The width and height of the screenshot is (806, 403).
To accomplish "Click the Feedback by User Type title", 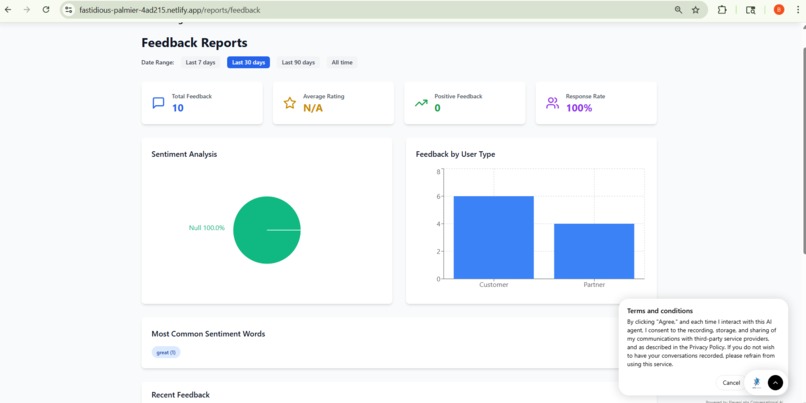I will (x=455, y=154).
